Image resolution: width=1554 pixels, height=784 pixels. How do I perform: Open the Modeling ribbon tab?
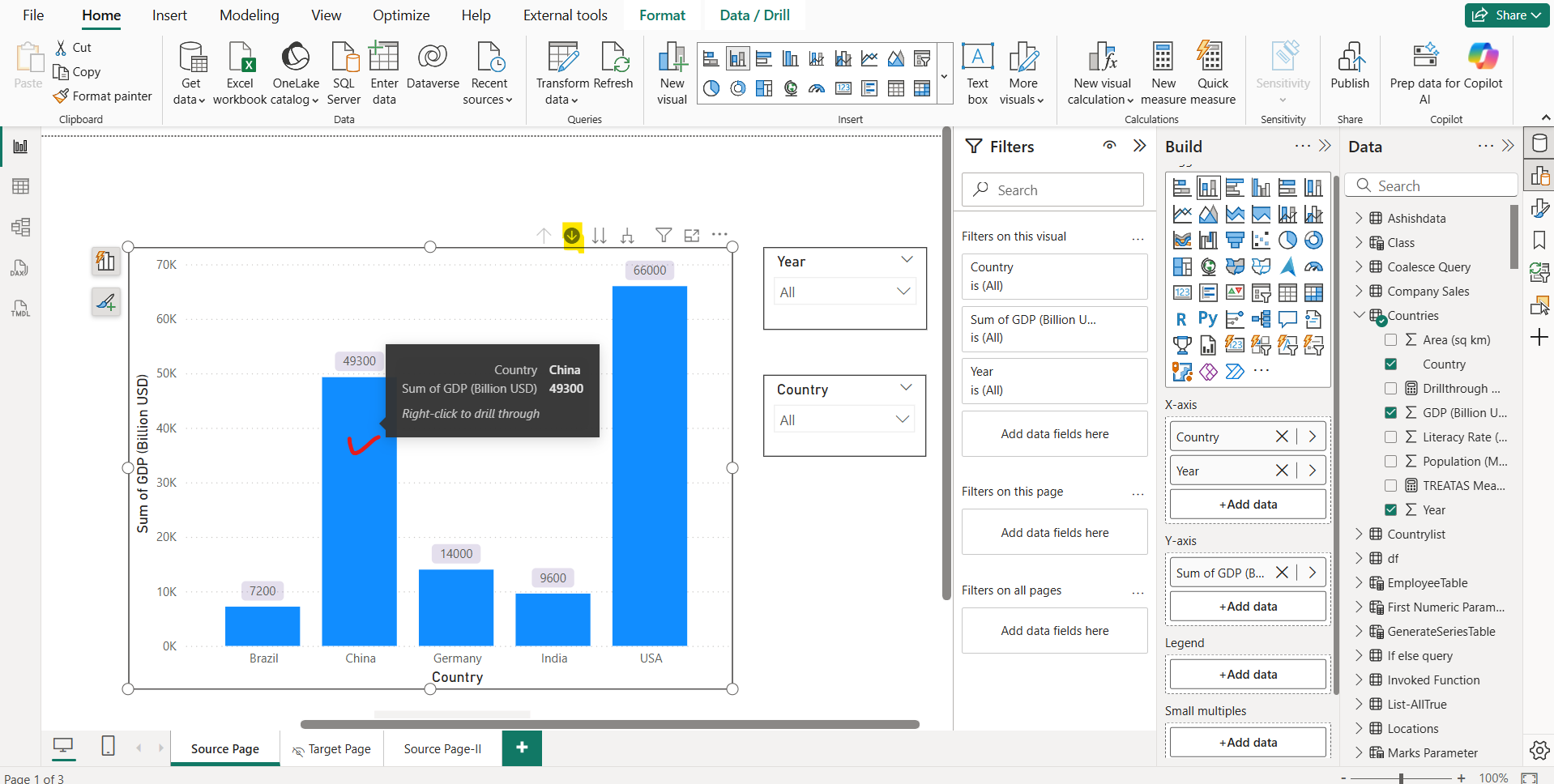(x=249, y=15)
